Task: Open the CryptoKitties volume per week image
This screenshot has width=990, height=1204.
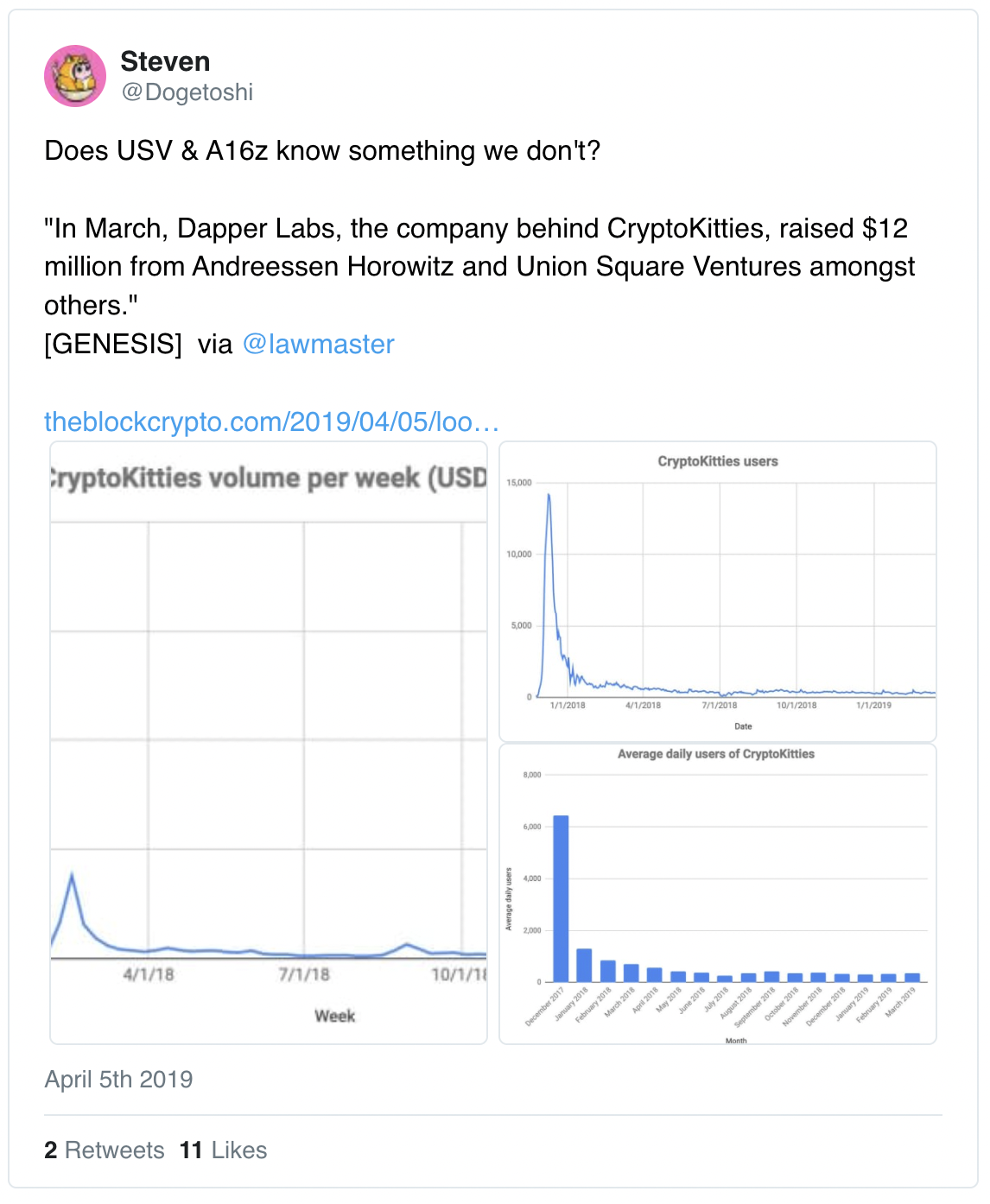Action: click(269, 743)
